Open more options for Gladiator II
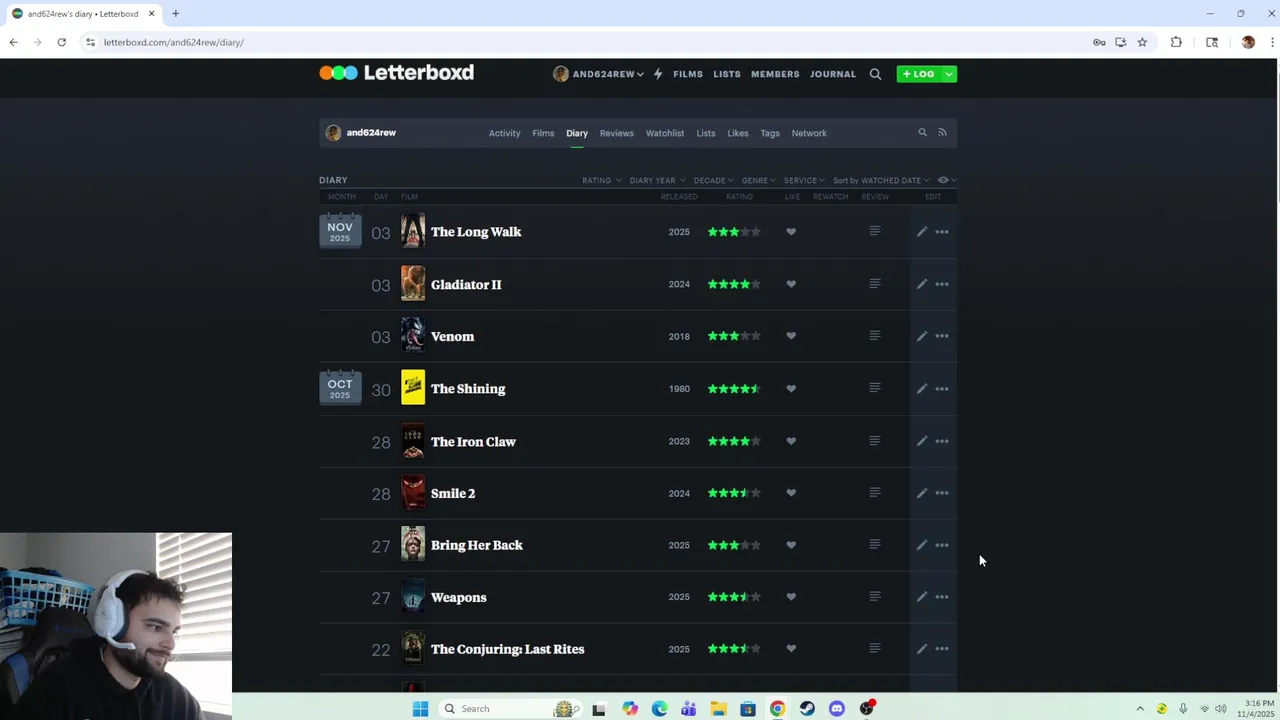The height and width of the screenshot is (720, 1280). click(x=942, y=284)
